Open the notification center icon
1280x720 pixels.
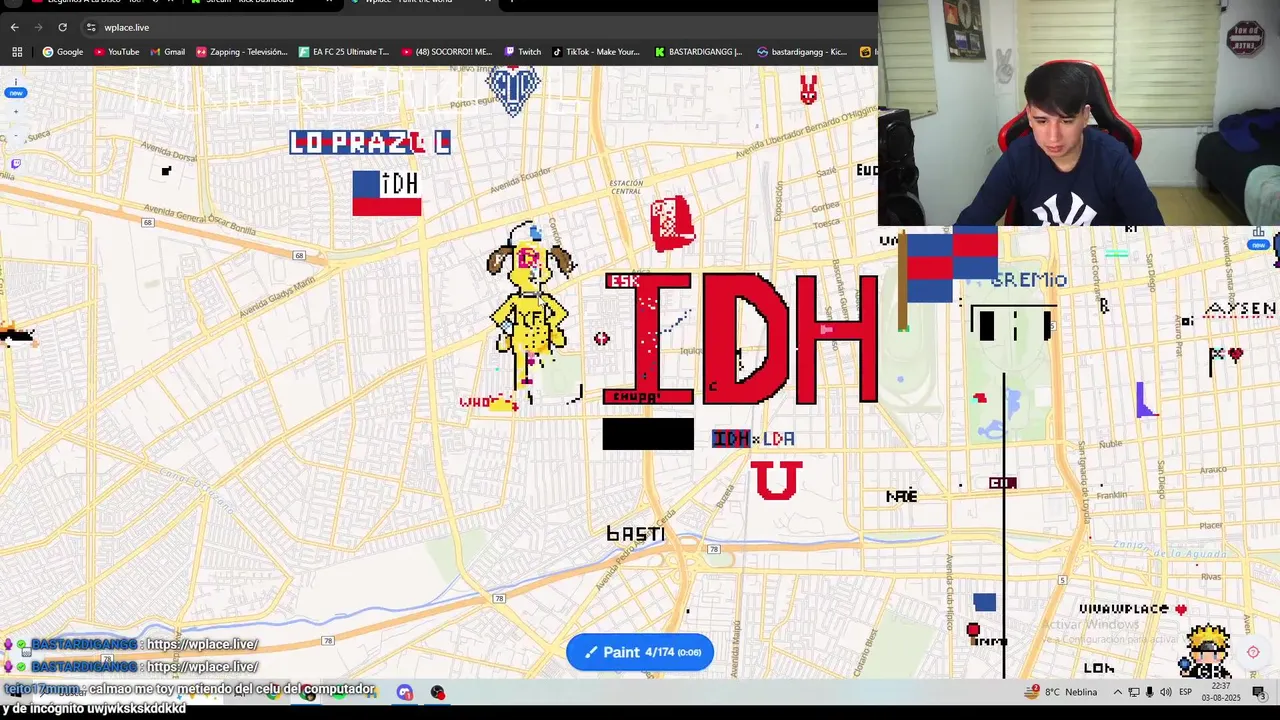1259,692
